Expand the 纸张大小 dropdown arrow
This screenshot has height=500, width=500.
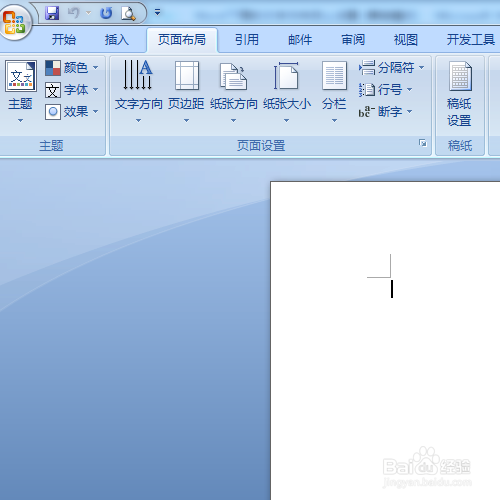point(286,120)
